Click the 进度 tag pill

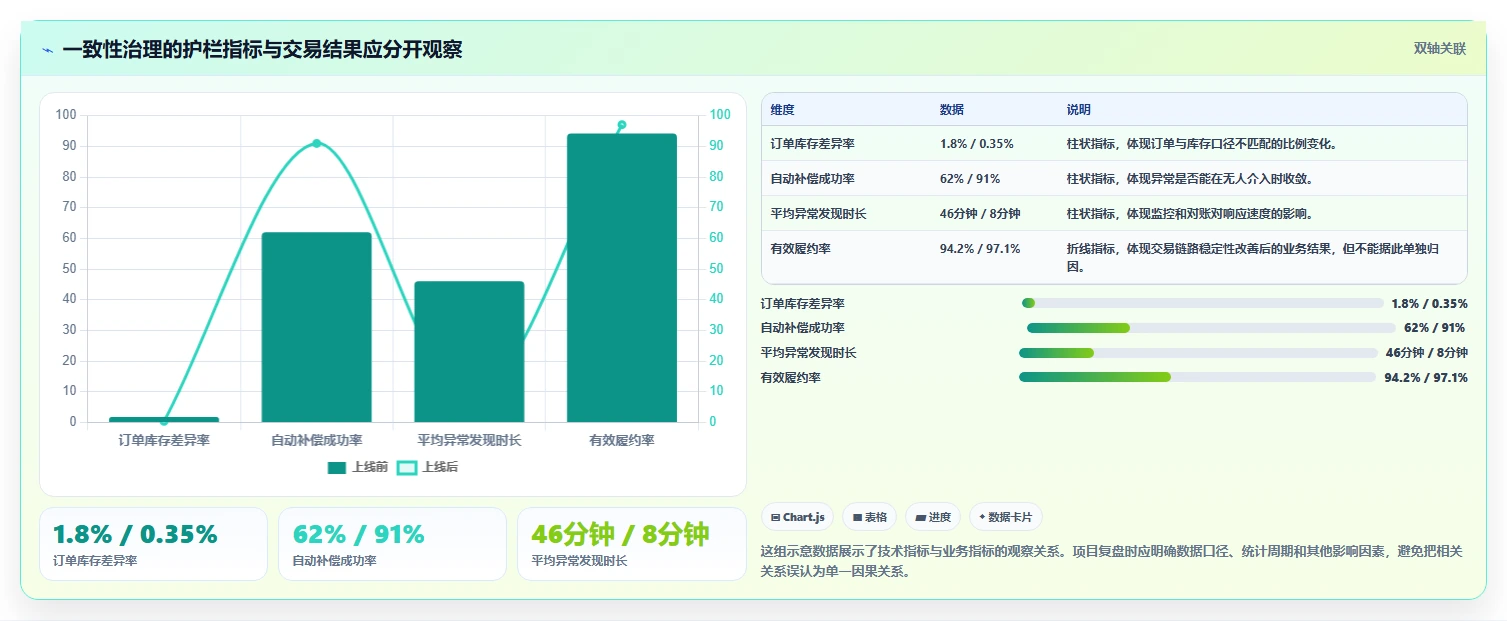pyautogui.click(x=933, y=517)
